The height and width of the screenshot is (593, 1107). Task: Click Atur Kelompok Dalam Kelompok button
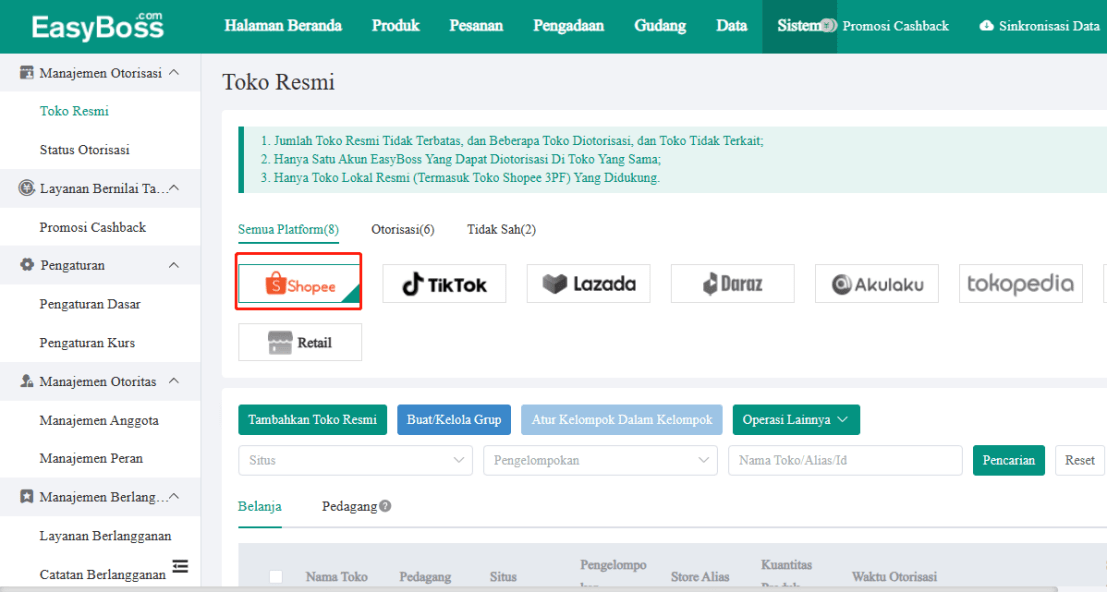coord(622,419)
